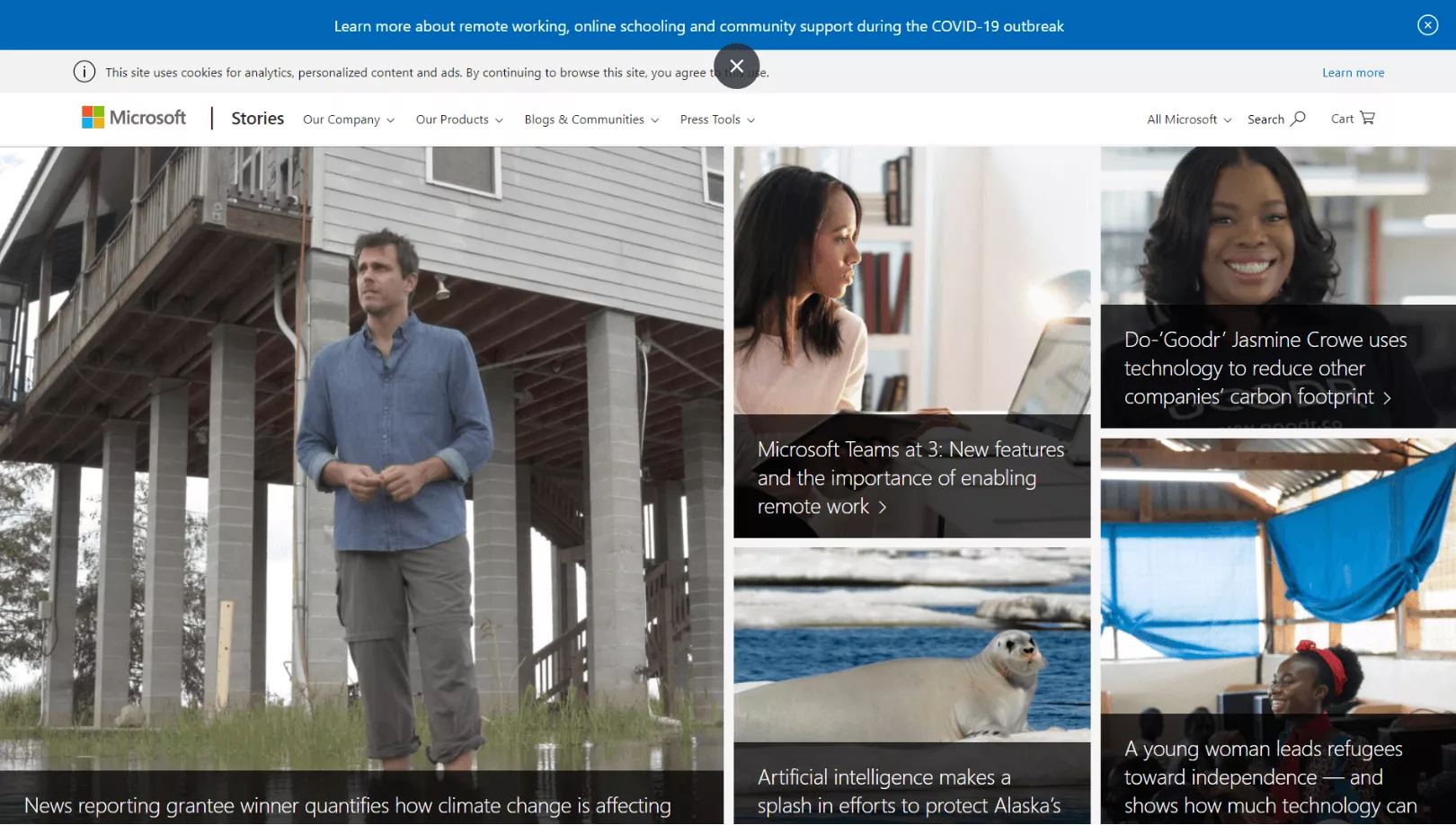
Task: Close the COVID-19 announcement banner
Action: 1427,25
